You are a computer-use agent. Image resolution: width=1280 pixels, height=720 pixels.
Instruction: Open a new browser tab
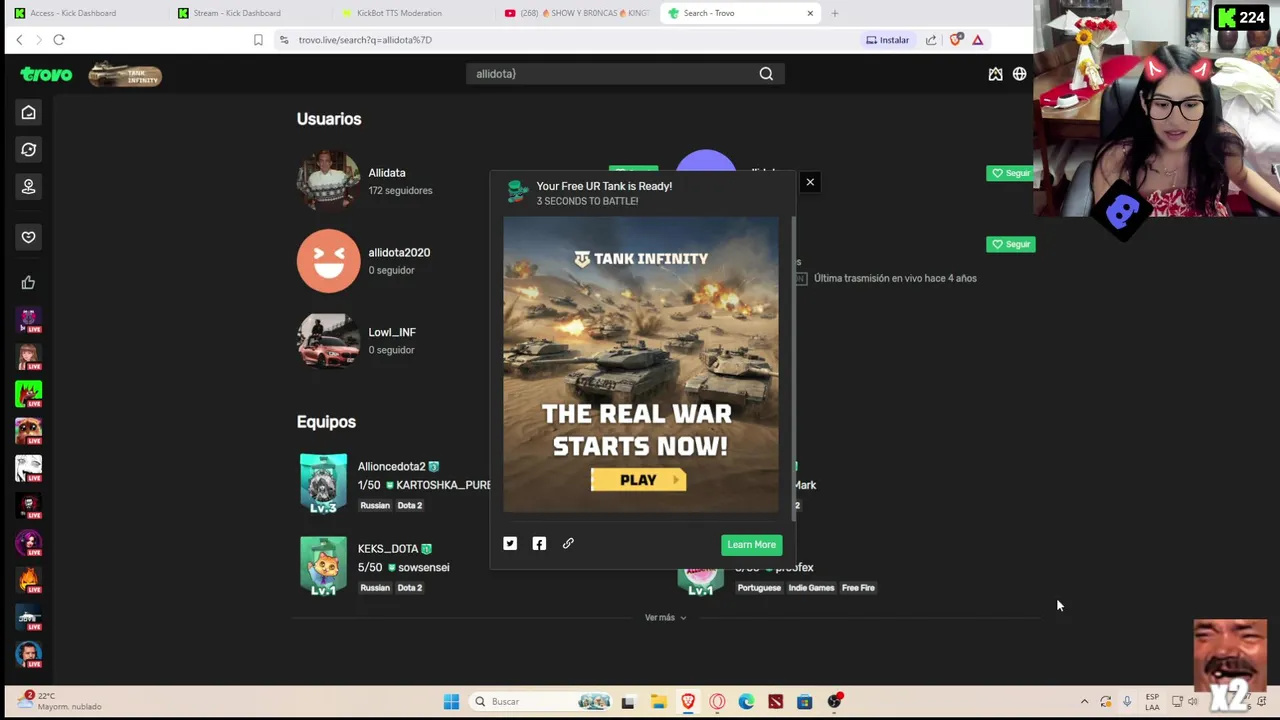pos(835,13)
